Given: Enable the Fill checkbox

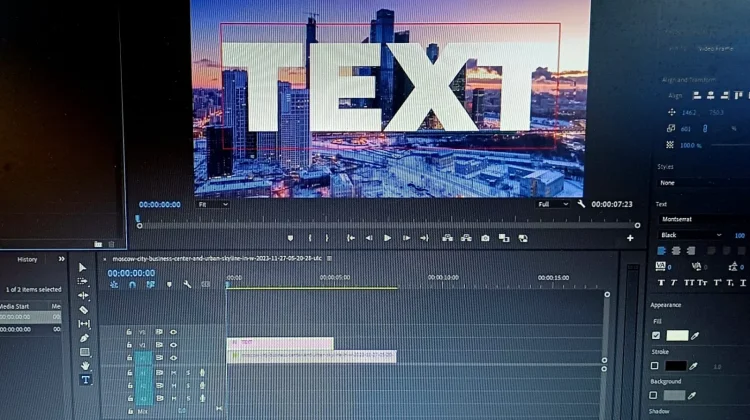Looking at the screenshot, I should coord(656,336).
